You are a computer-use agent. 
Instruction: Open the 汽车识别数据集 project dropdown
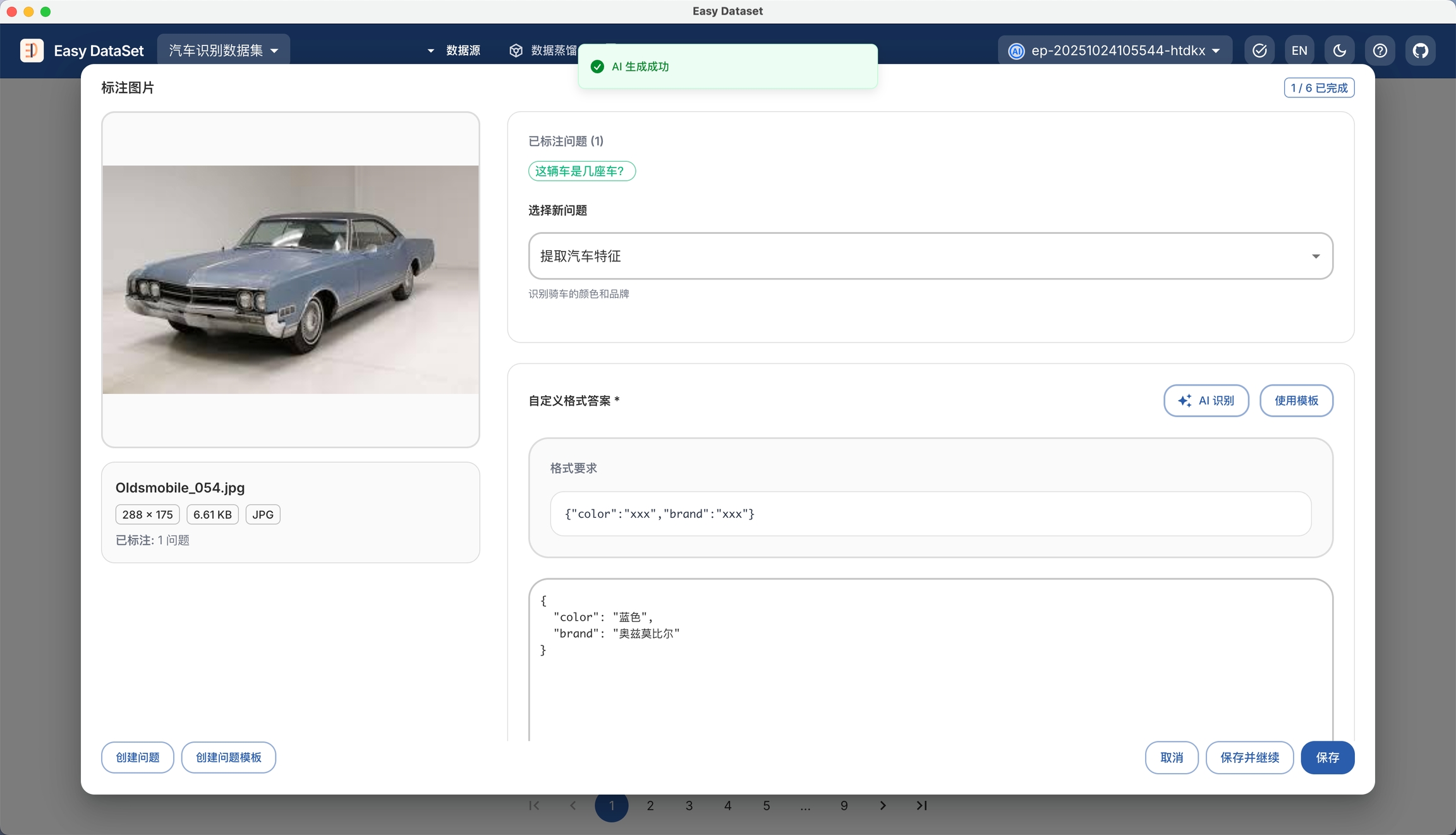pyautogui.click(x=223, y=51)
